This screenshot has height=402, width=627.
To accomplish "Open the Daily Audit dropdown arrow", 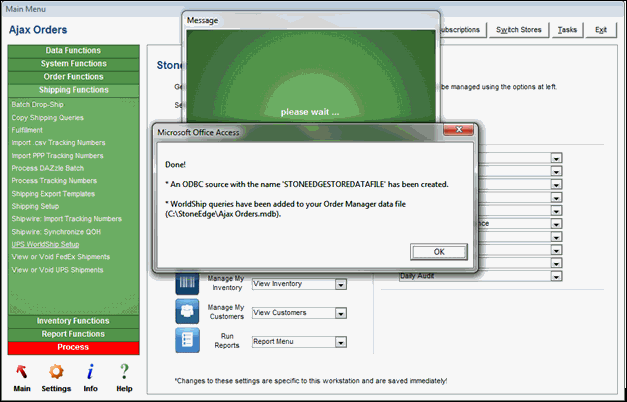I will [556, 276].
